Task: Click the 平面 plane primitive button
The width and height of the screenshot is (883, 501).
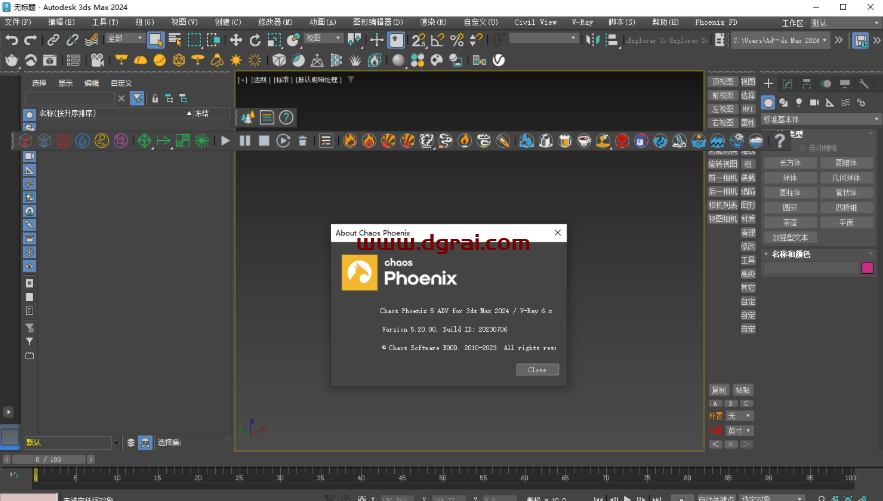Action: pyautogui.click(x=846, y=223)
